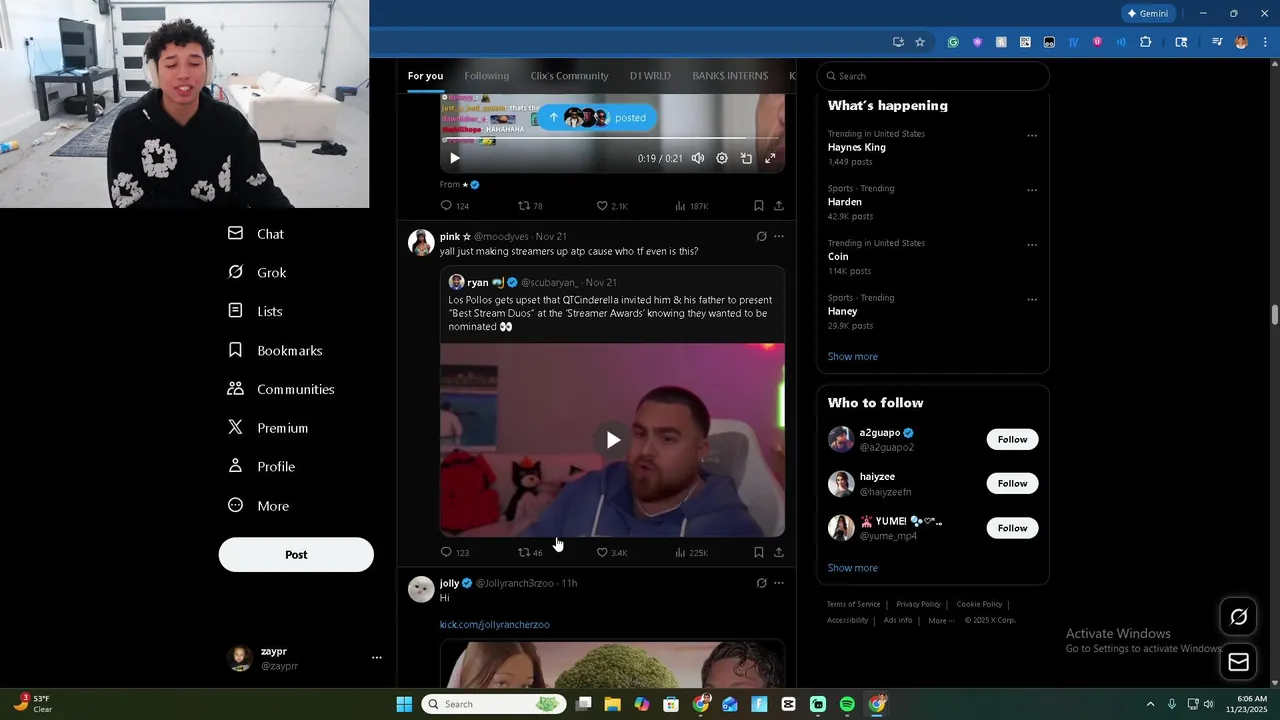This screenshot has height=720, width=1280.
Task: View analytics of pink's post 225K views
Action: [x=691, y=553]
